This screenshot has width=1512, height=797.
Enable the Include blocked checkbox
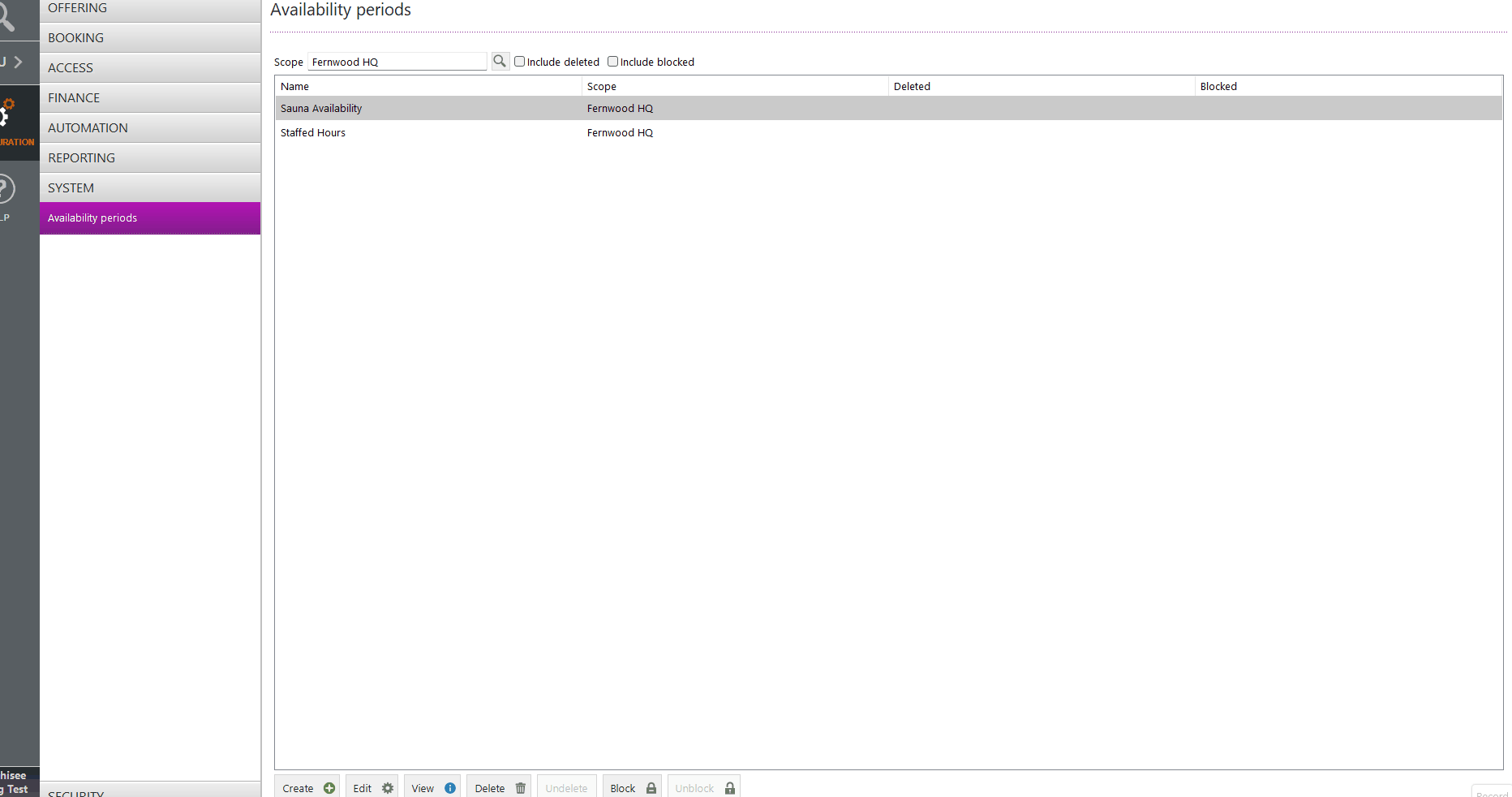pyautogui.click(x=613, y=61)
